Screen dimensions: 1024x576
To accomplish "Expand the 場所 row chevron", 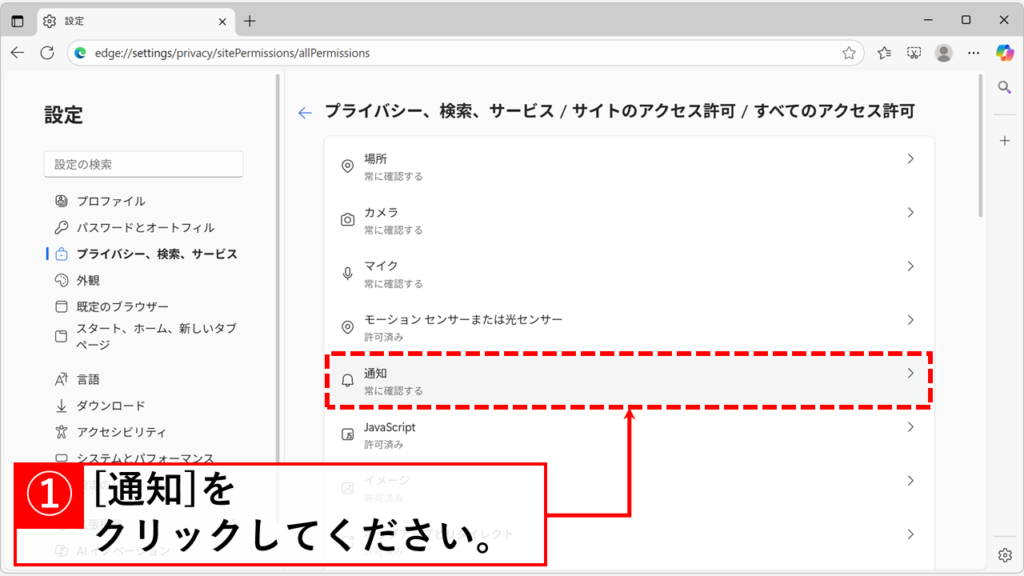I will (x=910, y=159).
